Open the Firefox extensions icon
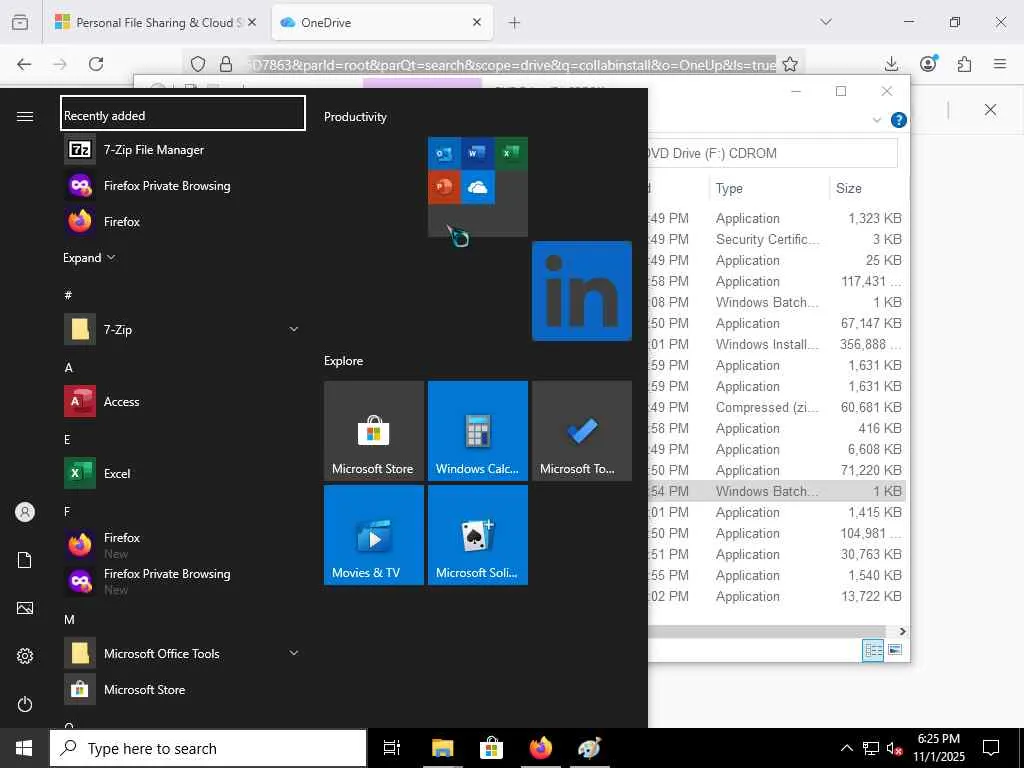1024x768 pixels. (x=964, y=64)
